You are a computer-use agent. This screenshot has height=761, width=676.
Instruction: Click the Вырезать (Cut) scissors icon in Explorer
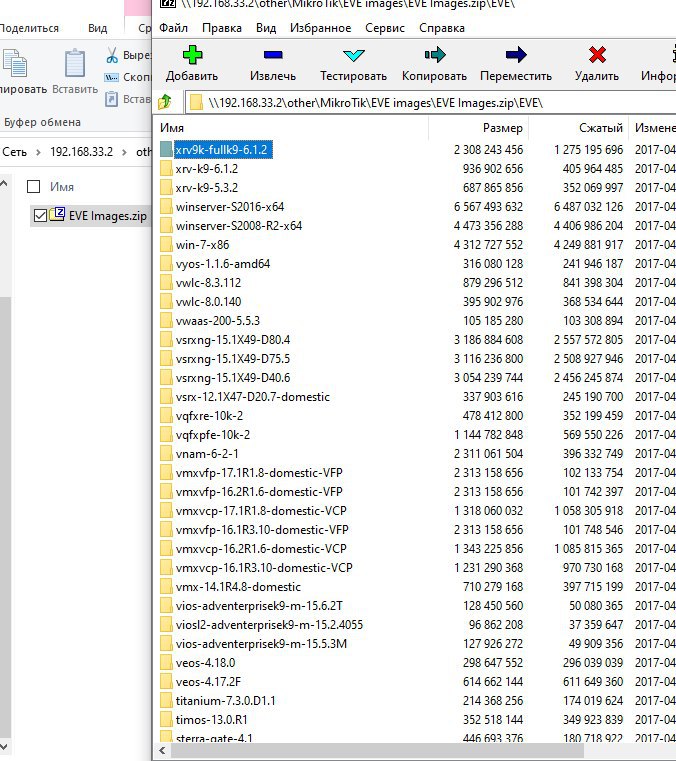(x=112, y=55)
